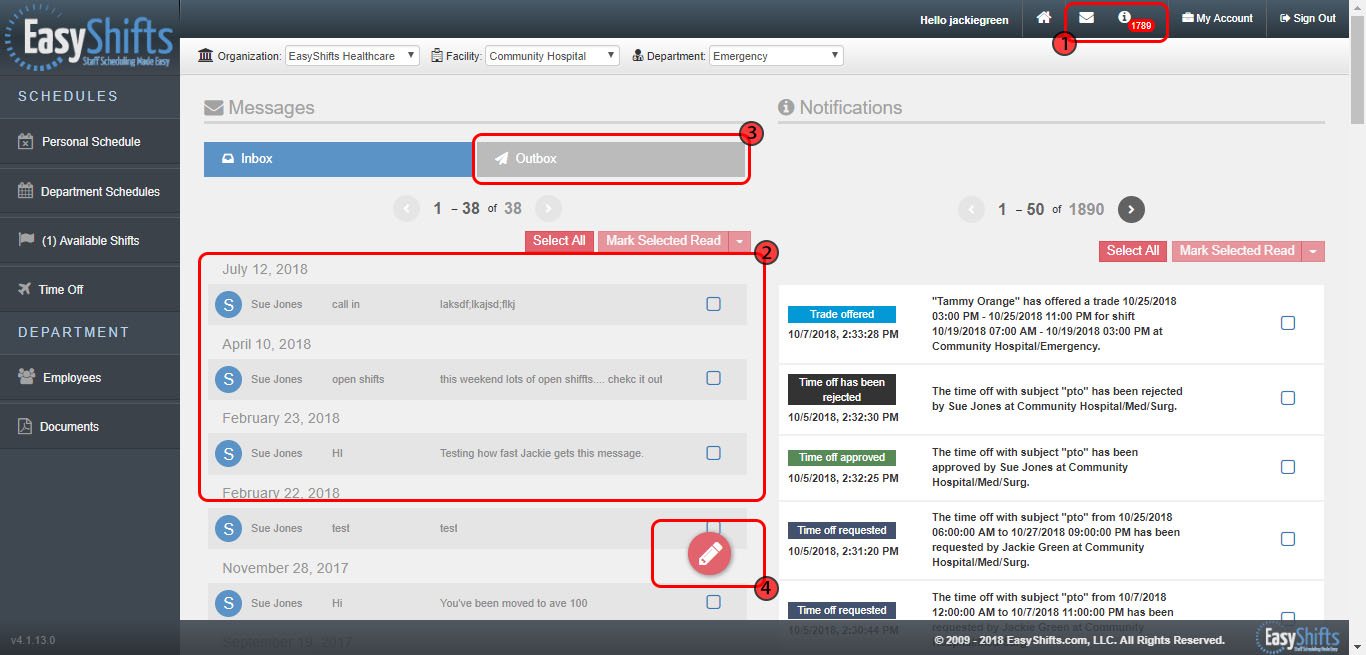
Task: Check the HI message checkbox
Action: tap(713, 453)
